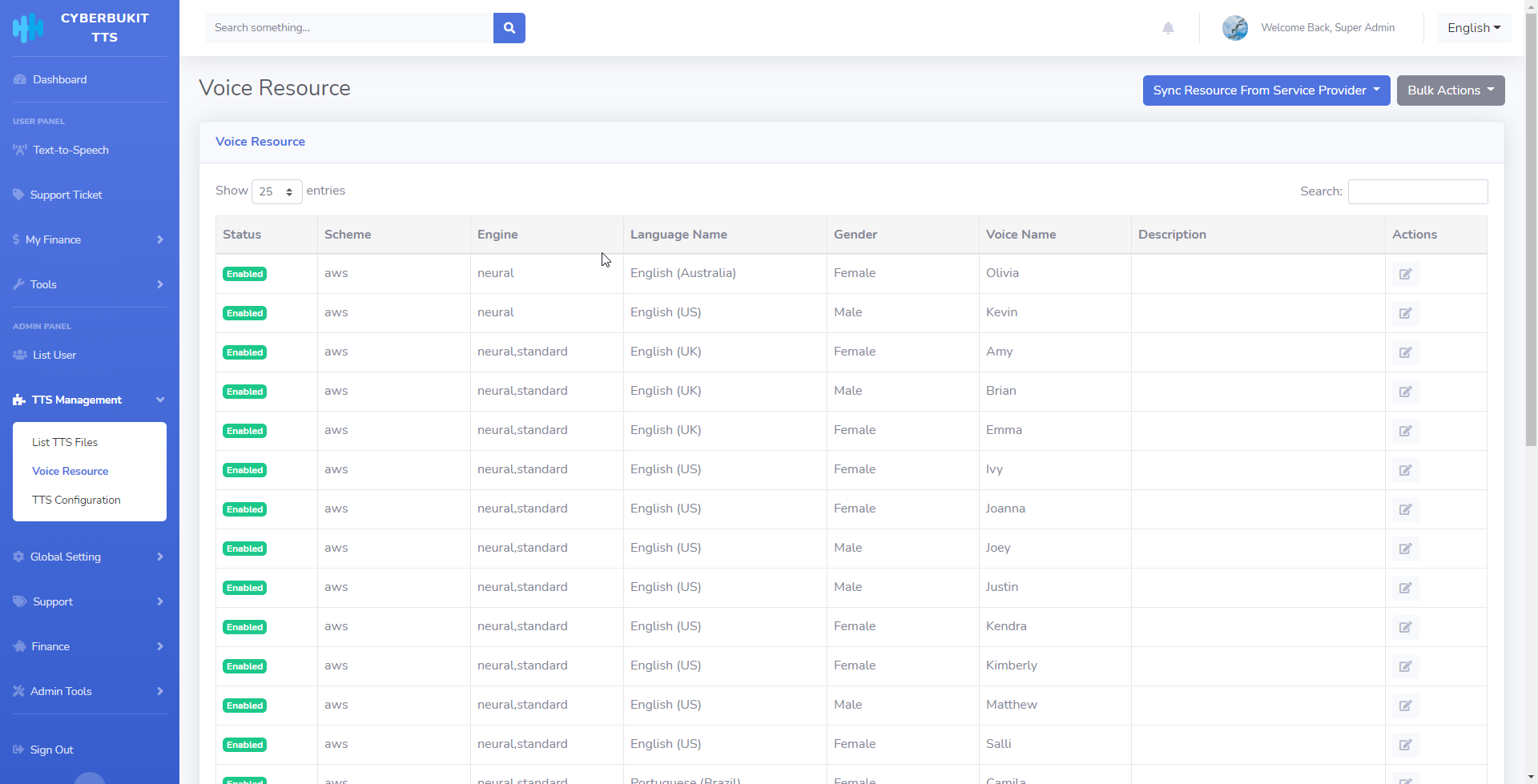Collapse the TTS Management section

pos(88,400)
